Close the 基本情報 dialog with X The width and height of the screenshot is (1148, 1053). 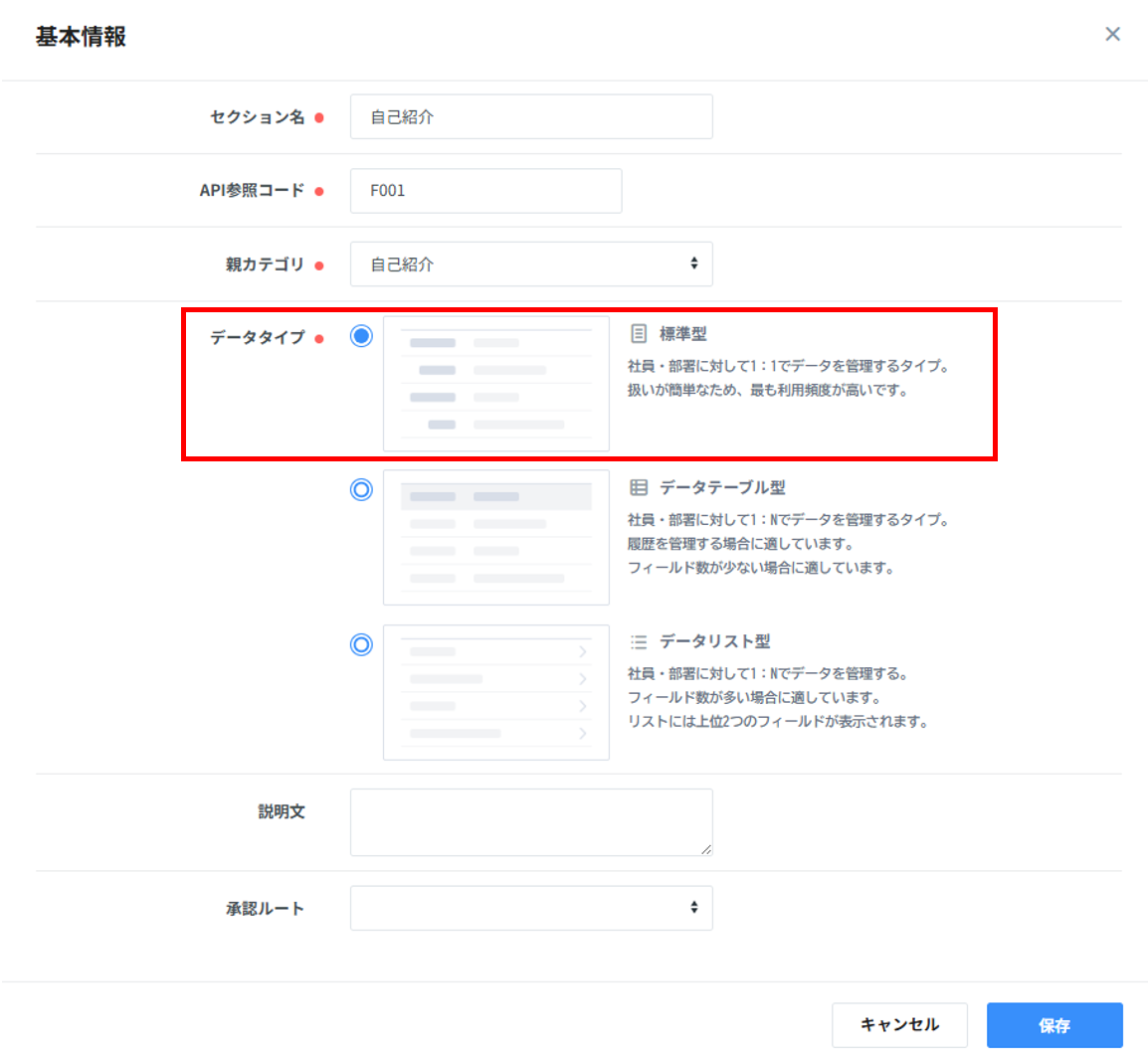coord(1112,35)
